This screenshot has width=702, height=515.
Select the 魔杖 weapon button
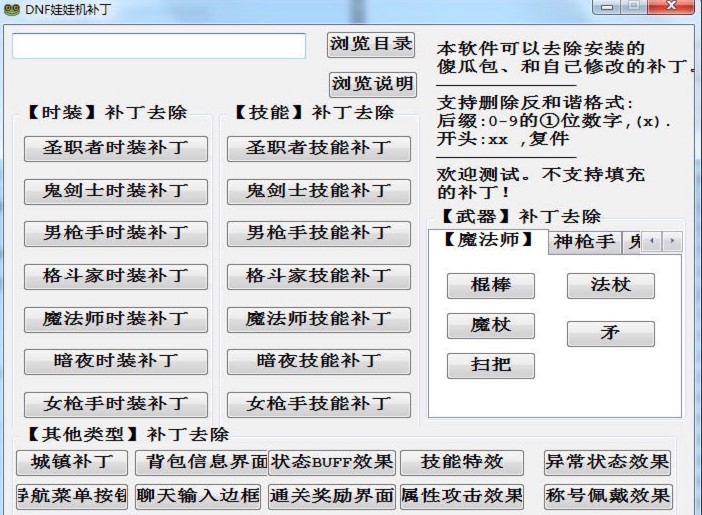point(491,326)
